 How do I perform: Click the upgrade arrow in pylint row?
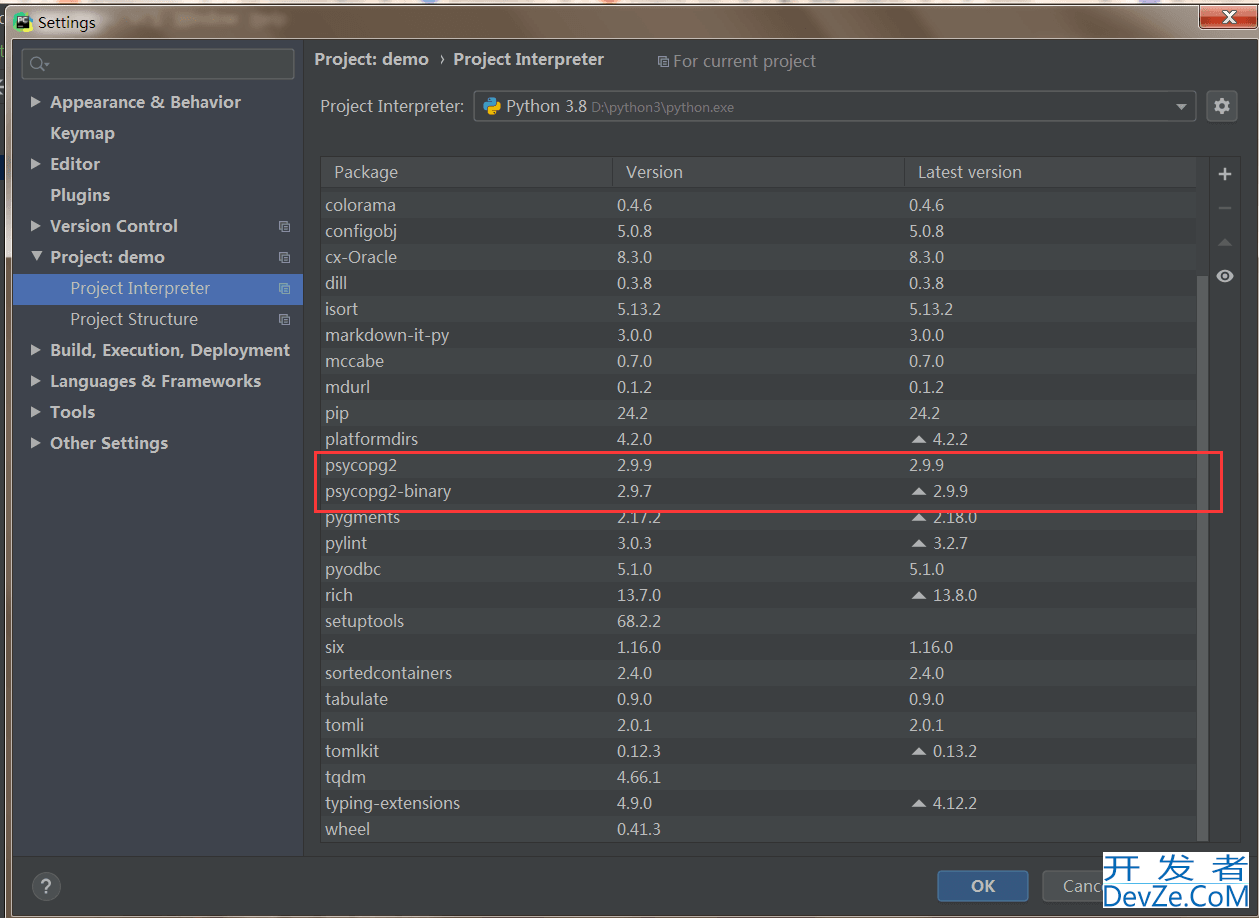(919, 543)
